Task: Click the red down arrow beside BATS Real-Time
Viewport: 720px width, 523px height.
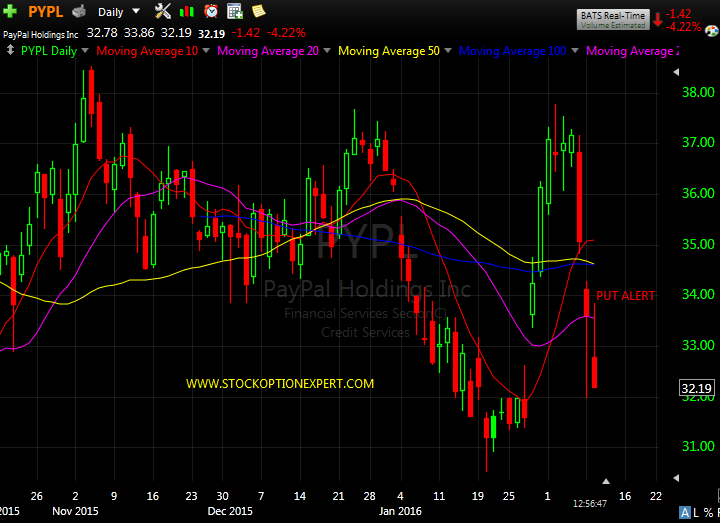Action: [658, 20]
